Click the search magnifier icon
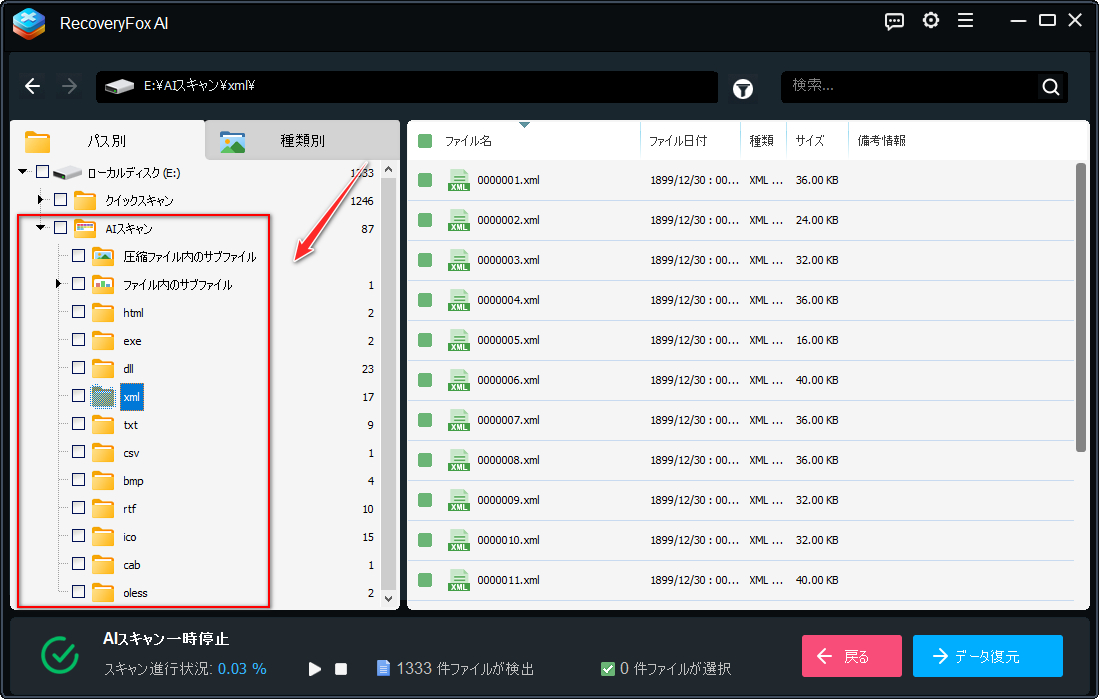 [1050, 87]
